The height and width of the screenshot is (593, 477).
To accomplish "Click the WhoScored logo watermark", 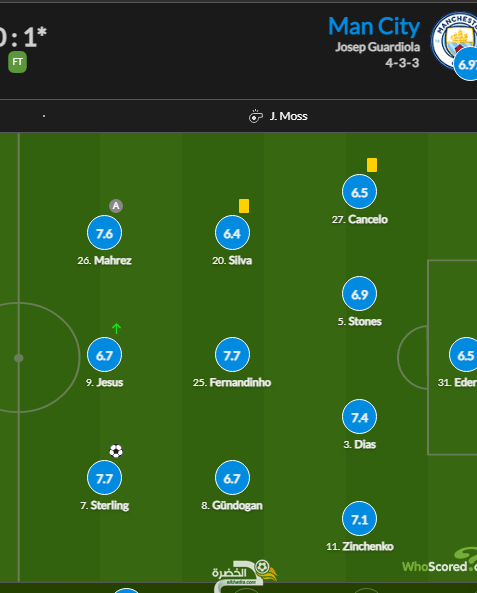I will point(440,561).
